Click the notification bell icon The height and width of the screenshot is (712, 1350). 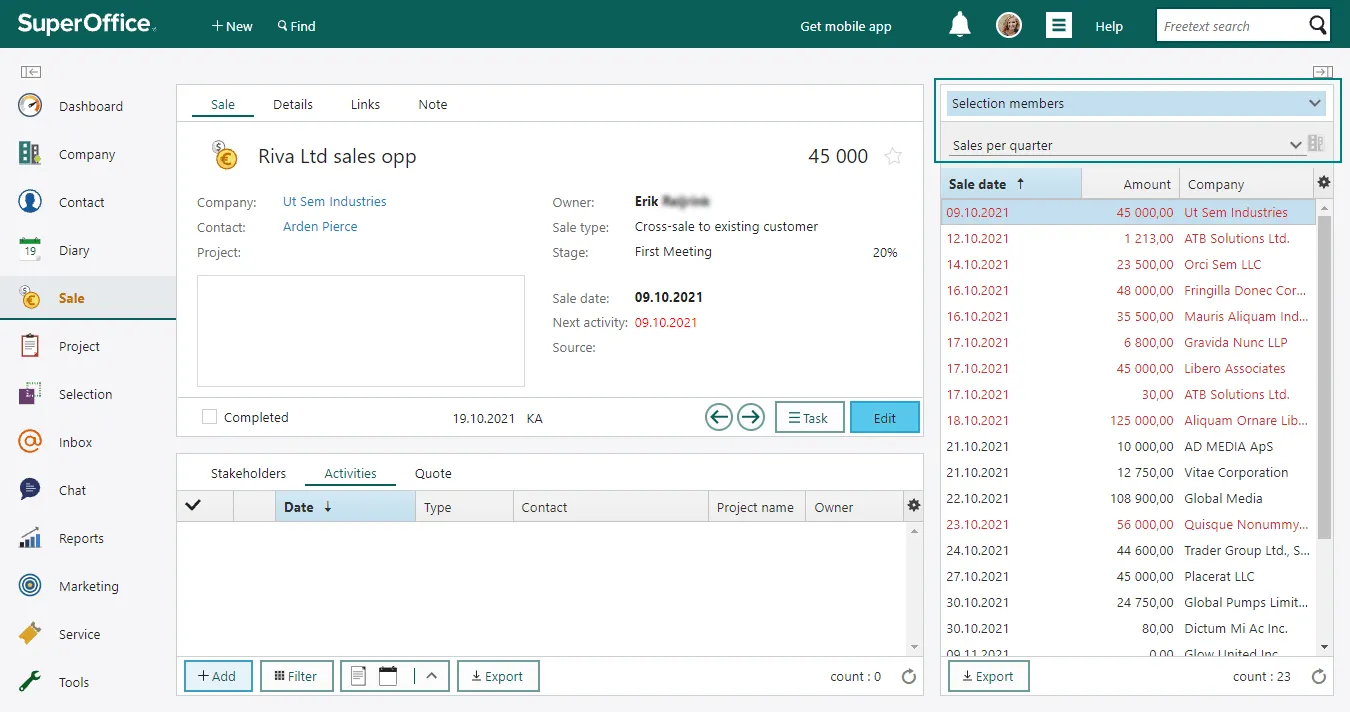tap(959, 25)
